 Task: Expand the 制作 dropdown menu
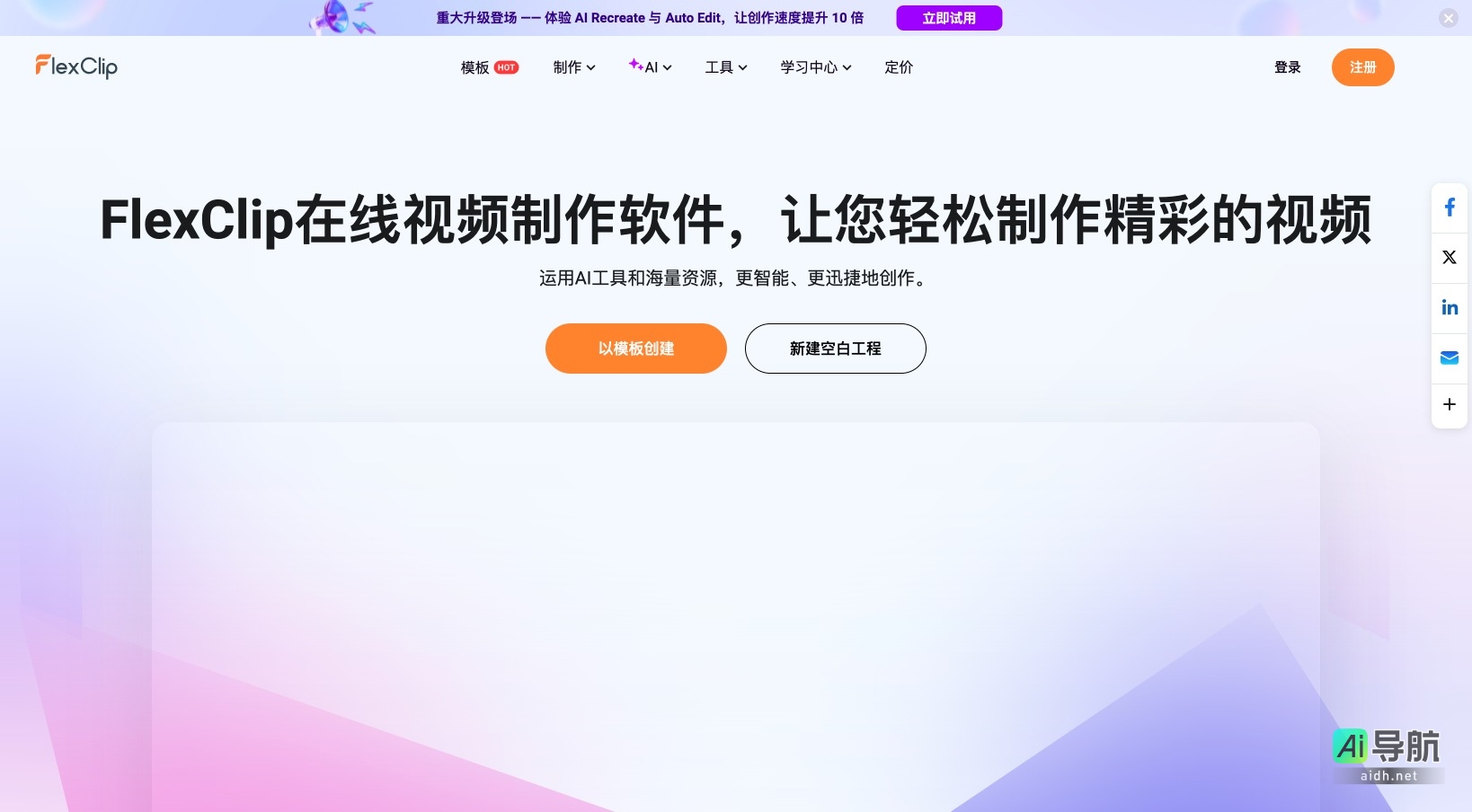point(574,67)
